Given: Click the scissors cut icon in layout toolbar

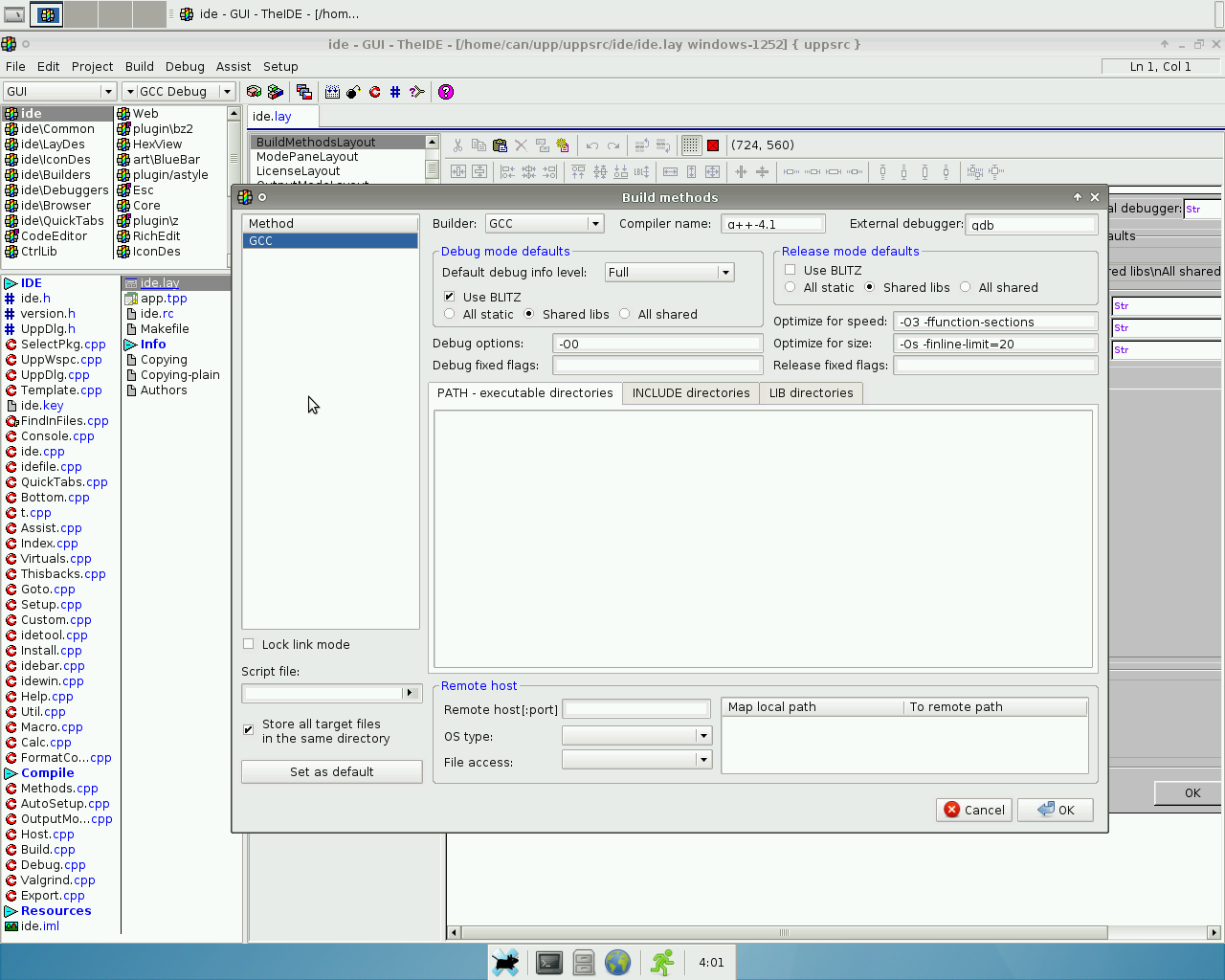Looking at the screenshot, I should [457, 145].
